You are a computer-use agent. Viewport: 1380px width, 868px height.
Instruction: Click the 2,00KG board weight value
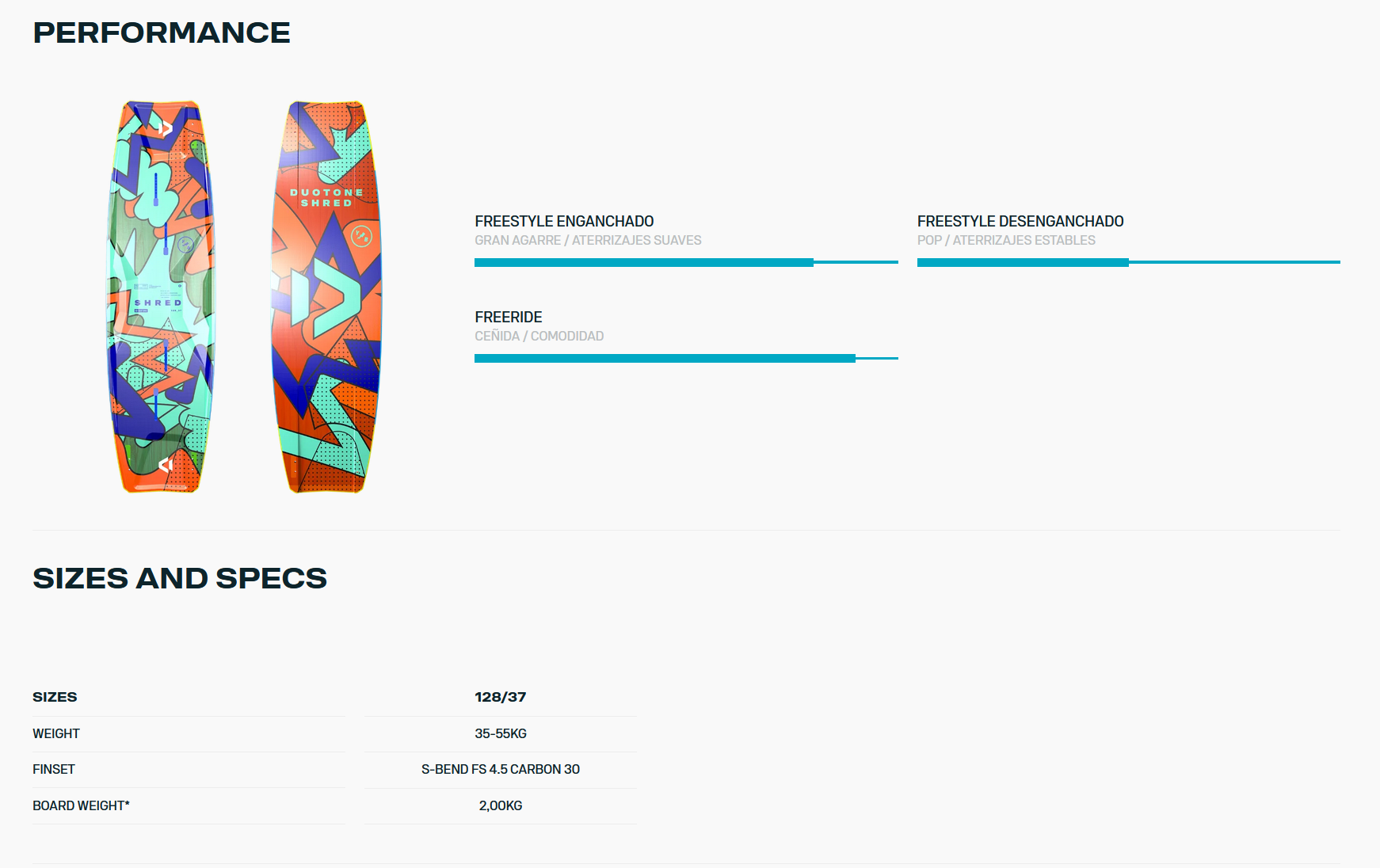click(x=501, y=805)
